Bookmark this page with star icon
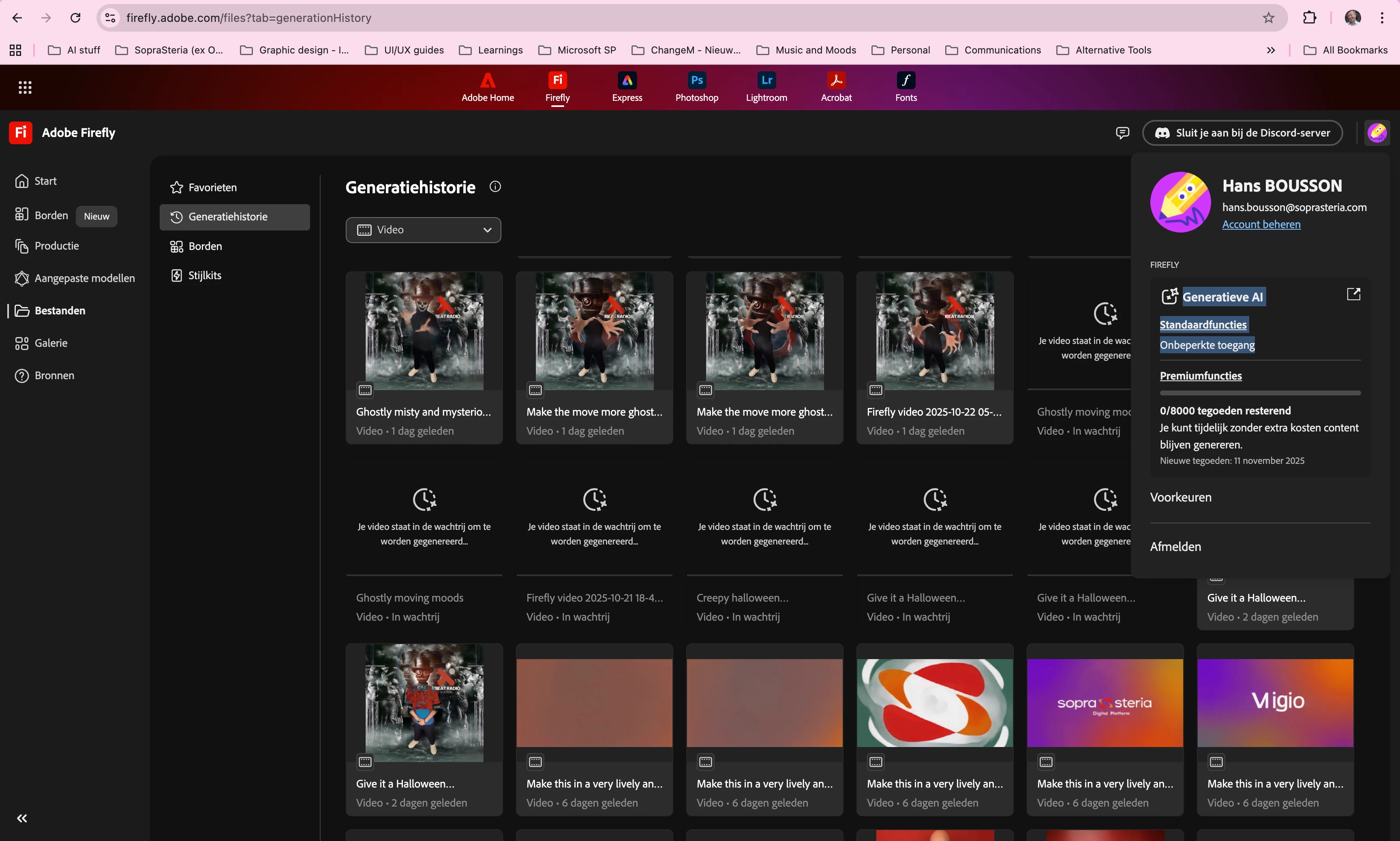The height and width of the screenshot is (841, 1400). (x=1268, y=18)
